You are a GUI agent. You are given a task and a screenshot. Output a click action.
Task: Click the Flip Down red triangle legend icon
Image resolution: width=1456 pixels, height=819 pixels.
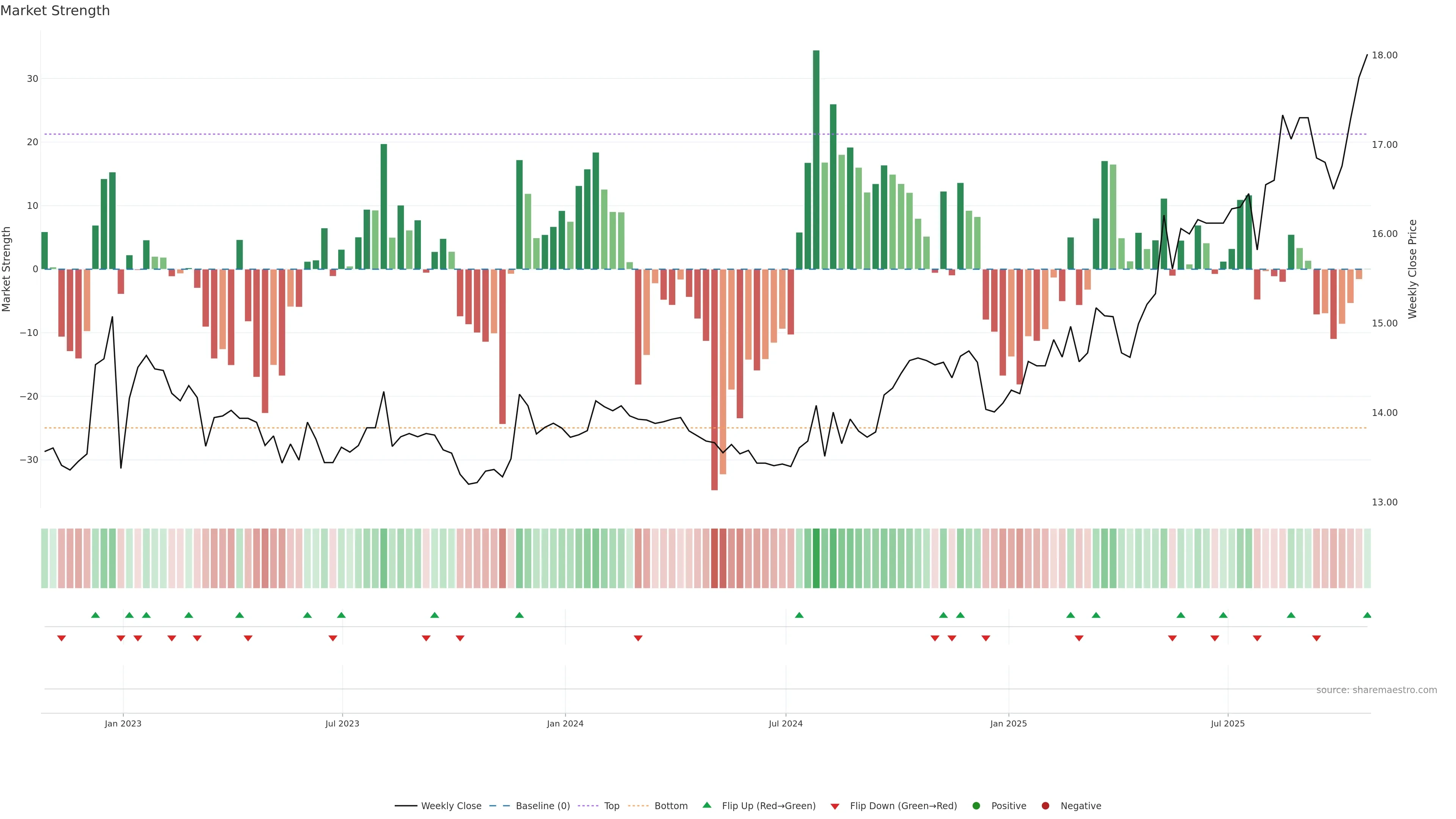click(835, 806)
